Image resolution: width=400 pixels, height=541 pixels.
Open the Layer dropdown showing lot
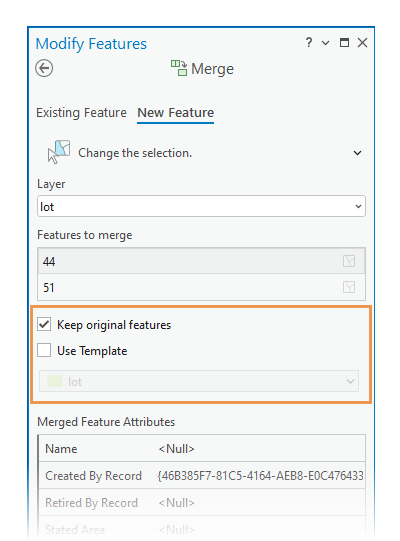tap(201, 206)
